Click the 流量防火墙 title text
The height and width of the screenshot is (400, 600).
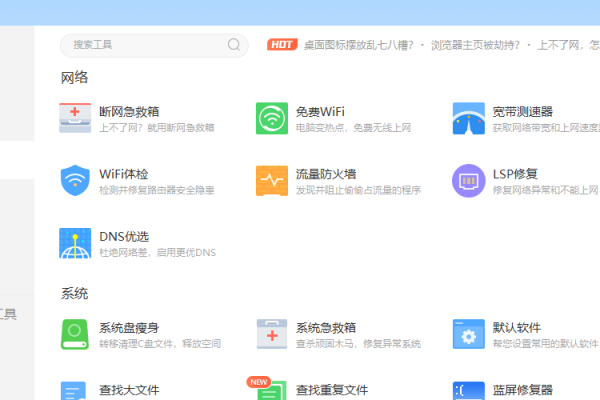point(326,174)
